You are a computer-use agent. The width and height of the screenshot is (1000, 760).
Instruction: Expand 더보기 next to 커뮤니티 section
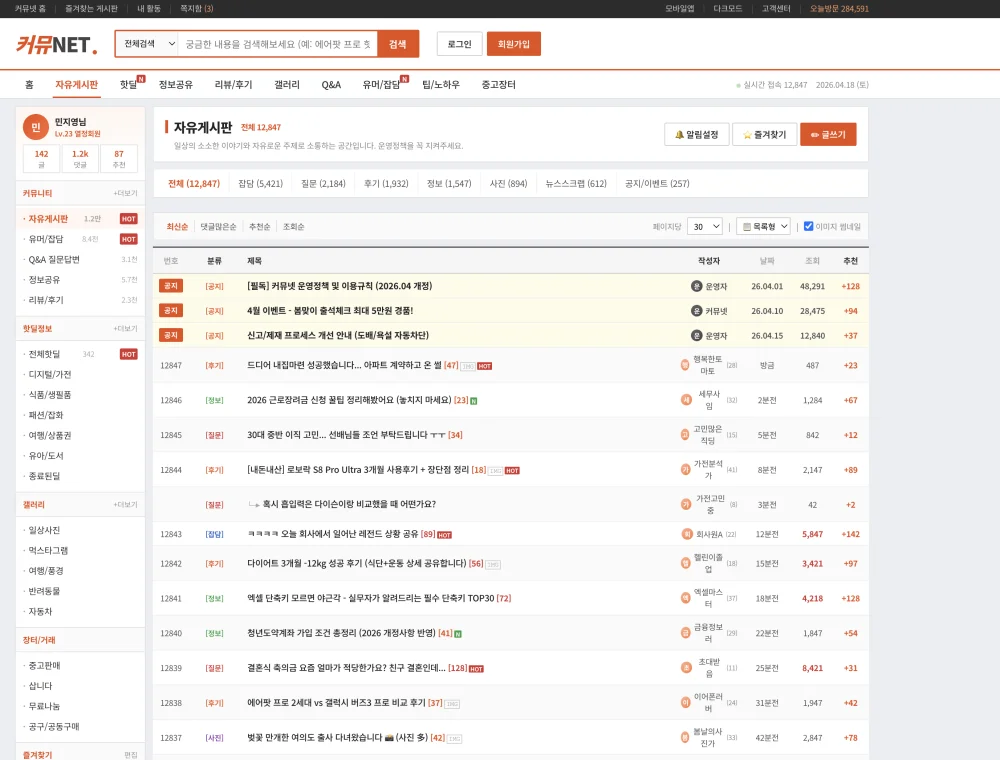pyautogui.click(x=125, y=193)
